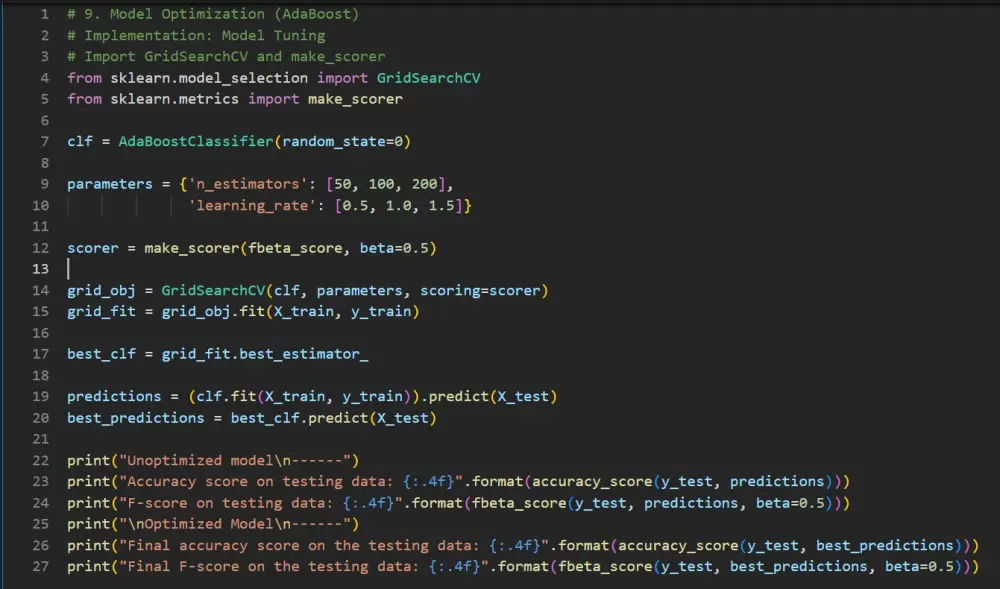Viewport: 1000px width, 589px height.
Task: Click string 'Final accuracy score on the testing data'
Action: (x=300, y=546)
